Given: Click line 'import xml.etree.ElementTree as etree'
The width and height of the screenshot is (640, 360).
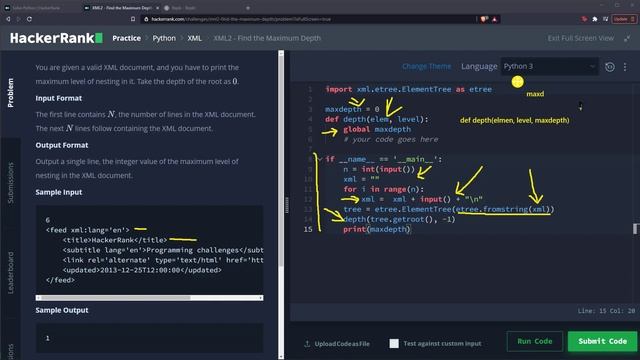Looking at the screenshot, I should 409,89.
